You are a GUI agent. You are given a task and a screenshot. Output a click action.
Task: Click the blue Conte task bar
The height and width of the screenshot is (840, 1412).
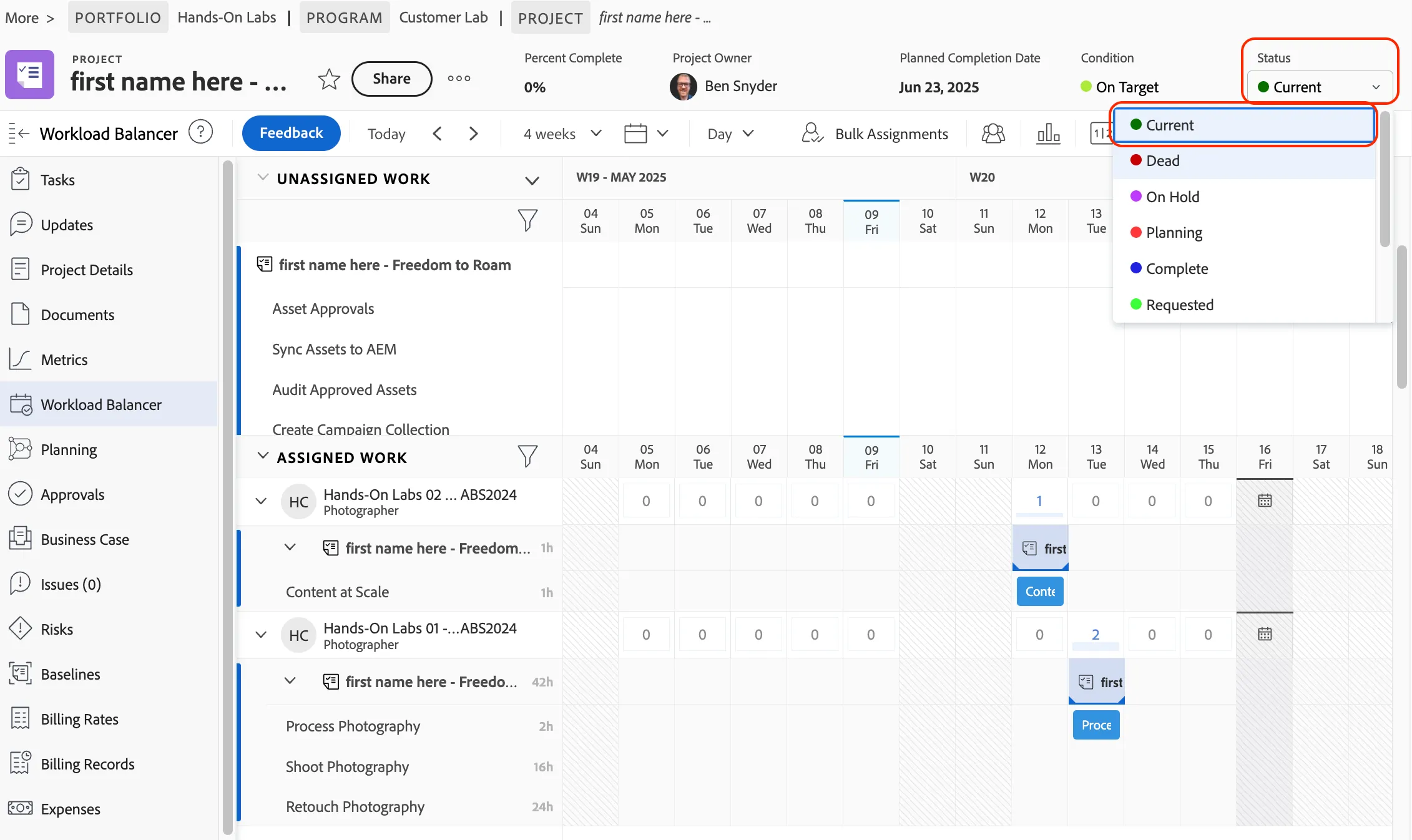pyautogui.click(x=1040, y=591)
